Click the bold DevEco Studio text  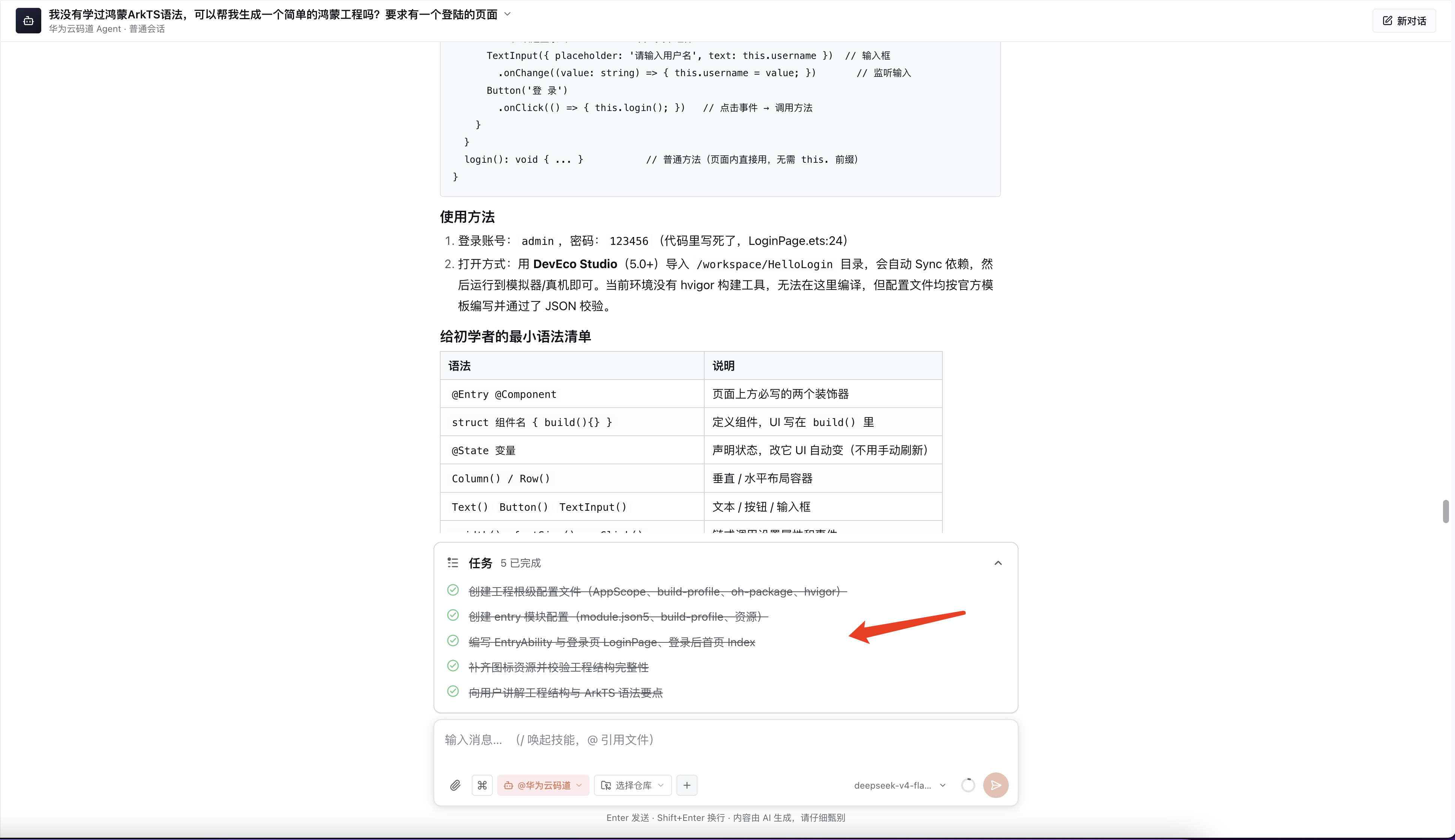click(574, 264)
